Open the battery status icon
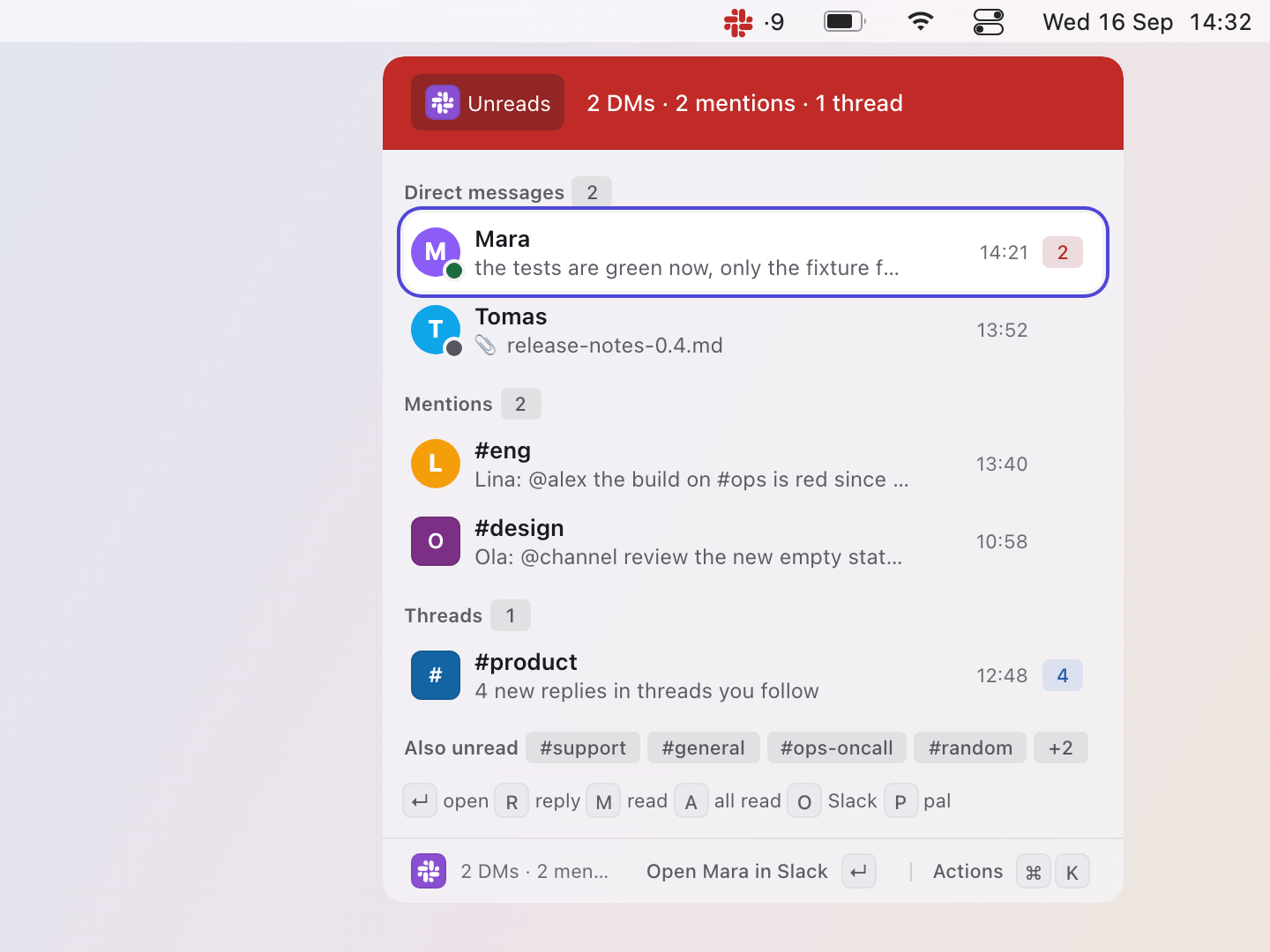 point(844,21)
